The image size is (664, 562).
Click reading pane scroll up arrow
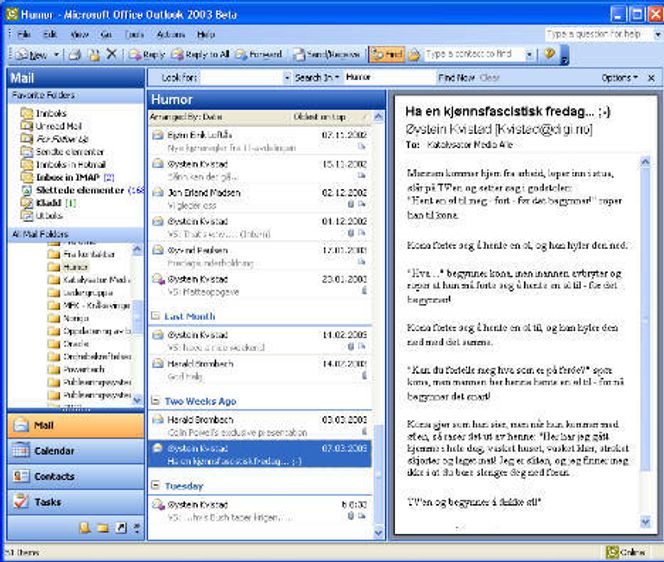click(645, 161)
